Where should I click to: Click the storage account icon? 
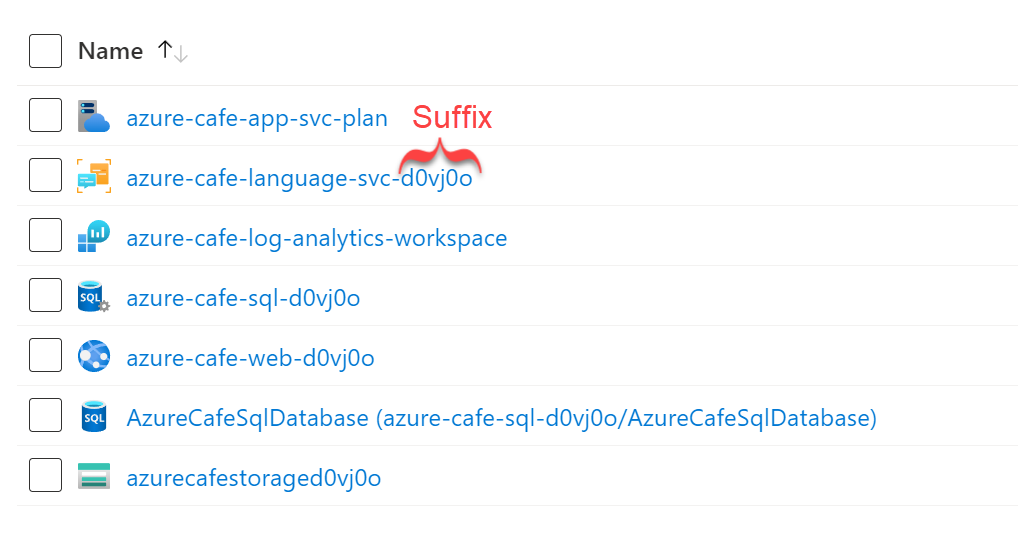(x=94, y=477)
